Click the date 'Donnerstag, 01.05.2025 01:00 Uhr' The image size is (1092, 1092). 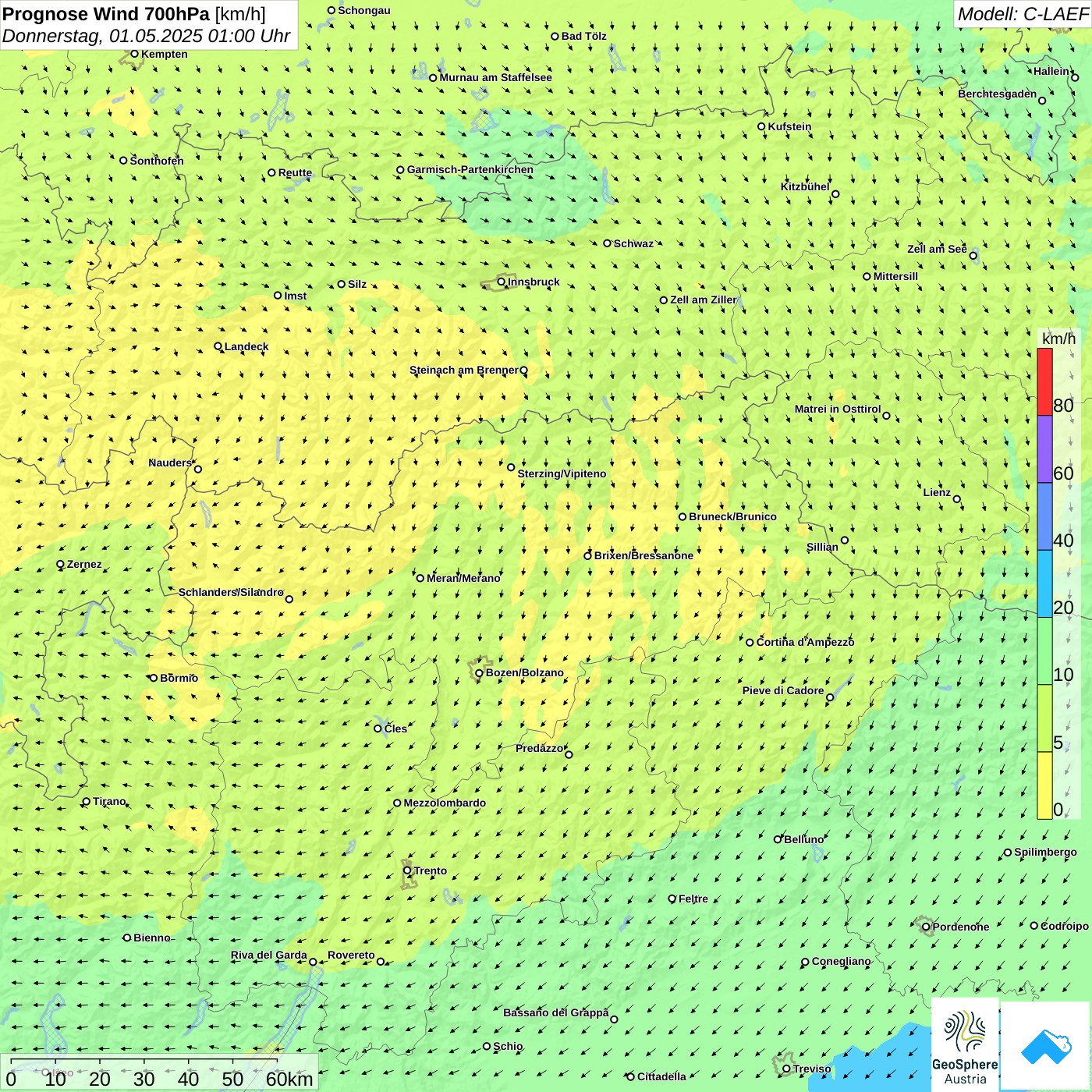[x=146, y=36]
